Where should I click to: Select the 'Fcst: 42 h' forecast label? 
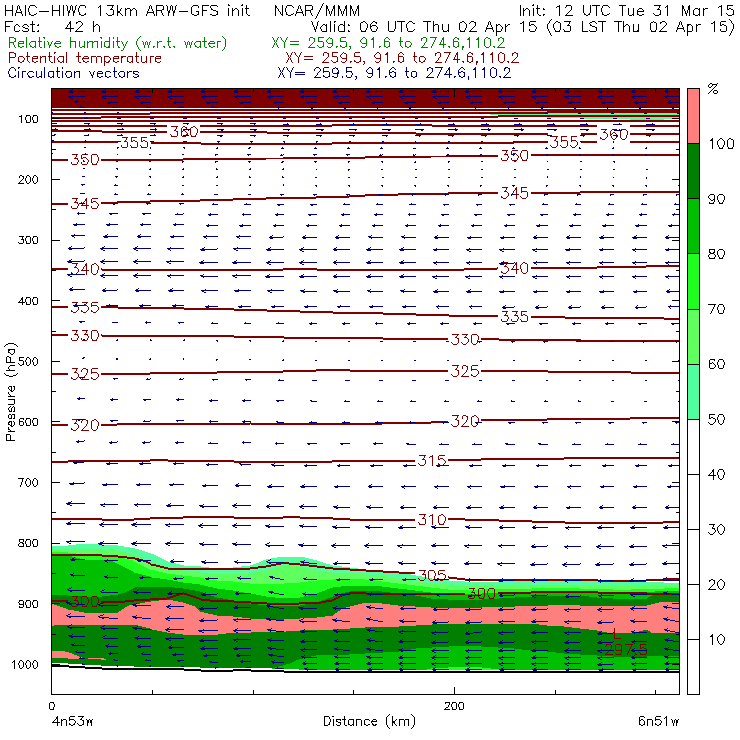52,26
